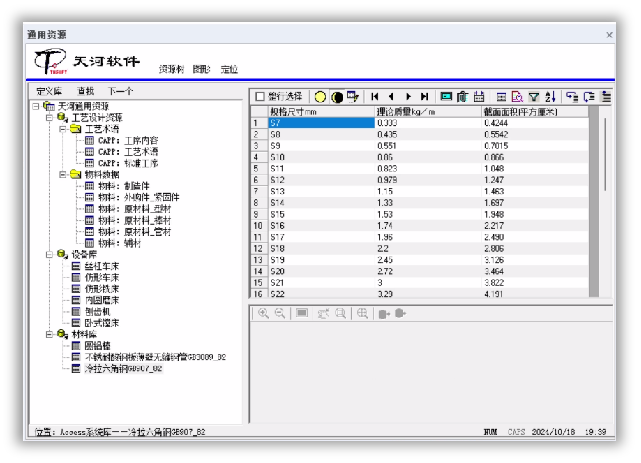641x463 pixels.
Task: Click the 下一个 button
Action: (x=120, y=91)
